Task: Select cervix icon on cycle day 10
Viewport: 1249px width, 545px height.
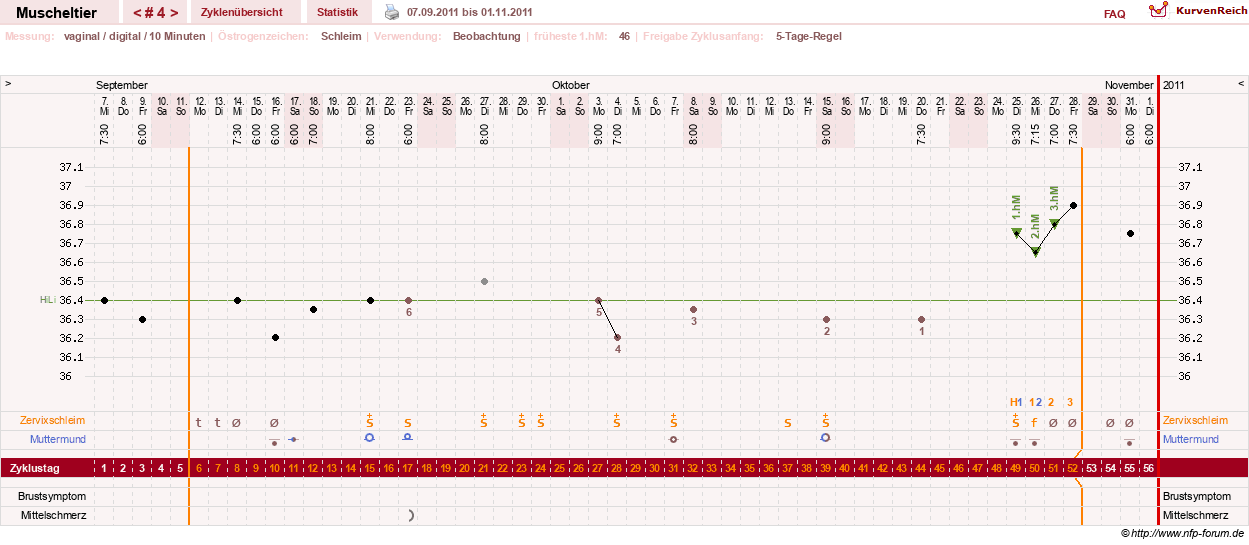Action: (x=275, y=442)
